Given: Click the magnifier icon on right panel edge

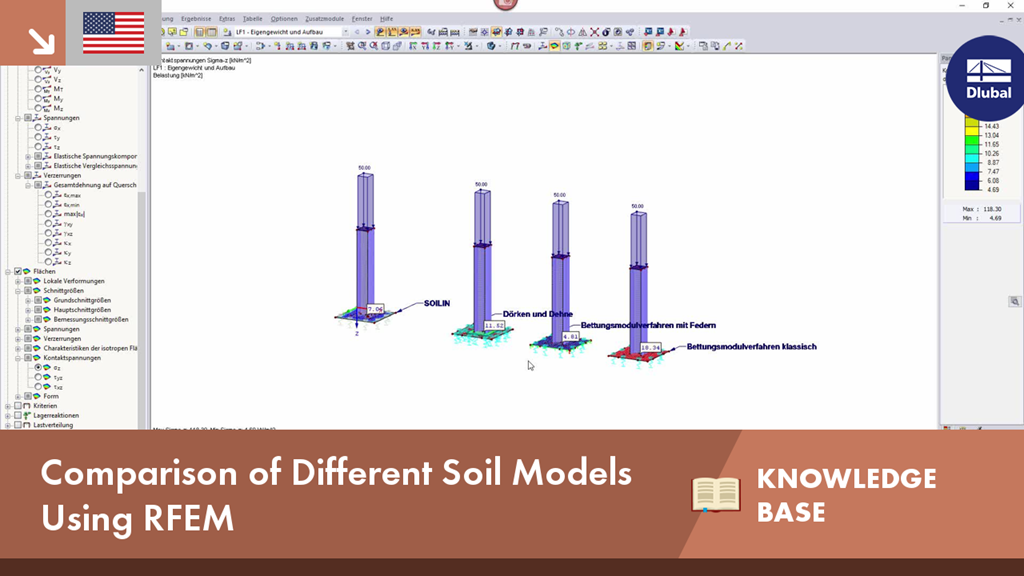Looking at the screenshot, I should pyautogui.click(x=1014, y=302).
